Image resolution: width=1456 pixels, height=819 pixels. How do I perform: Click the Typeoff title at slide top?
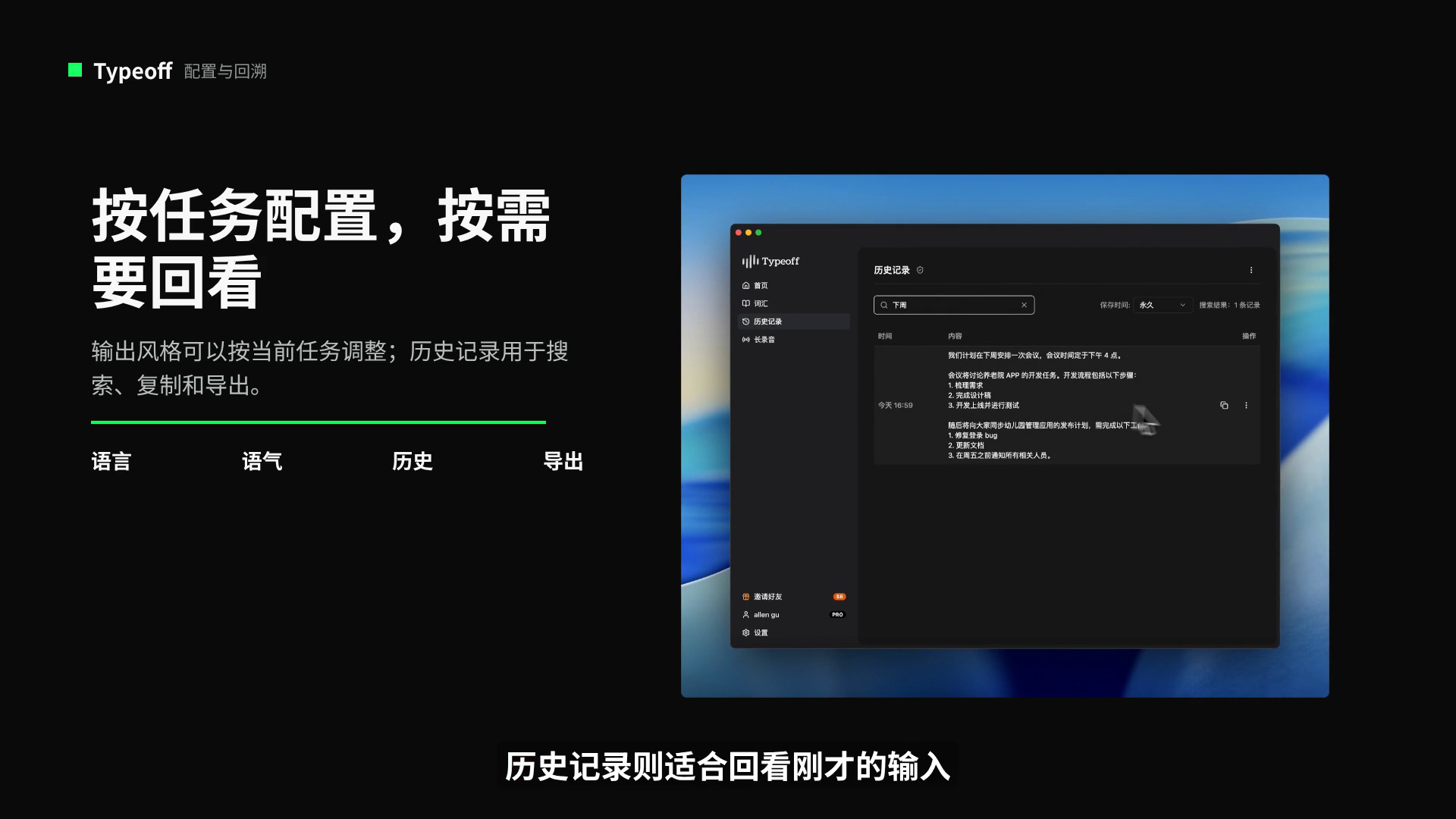click(x=133, y=71)
